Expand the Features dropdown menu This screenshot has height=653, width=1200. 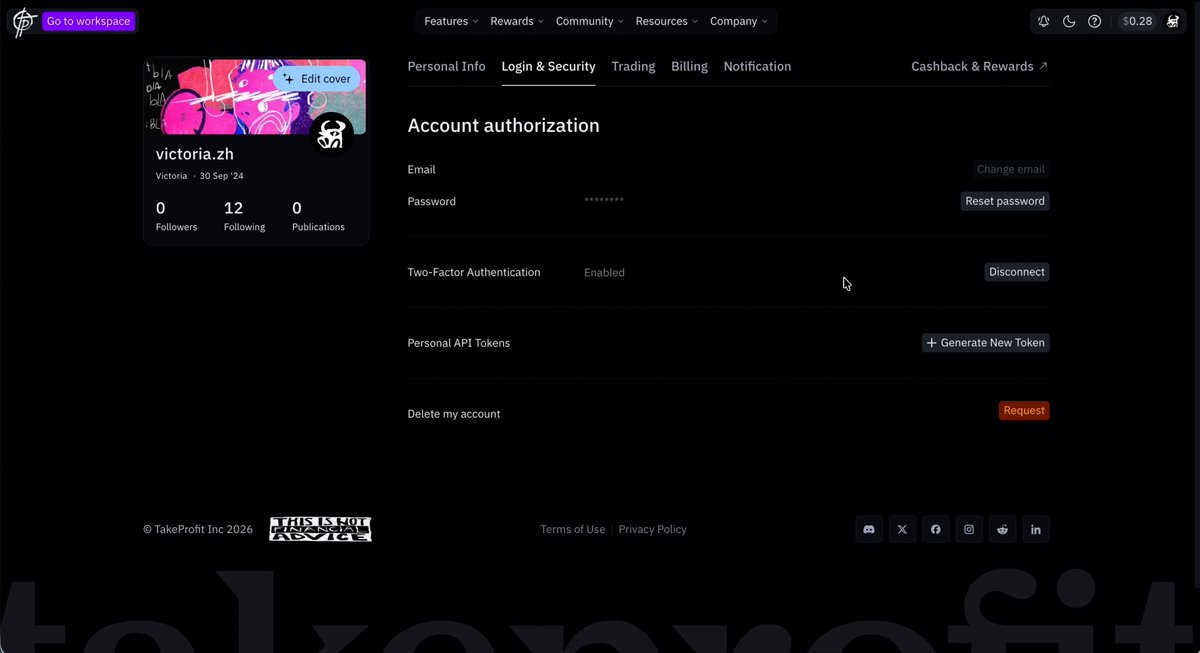451,21
